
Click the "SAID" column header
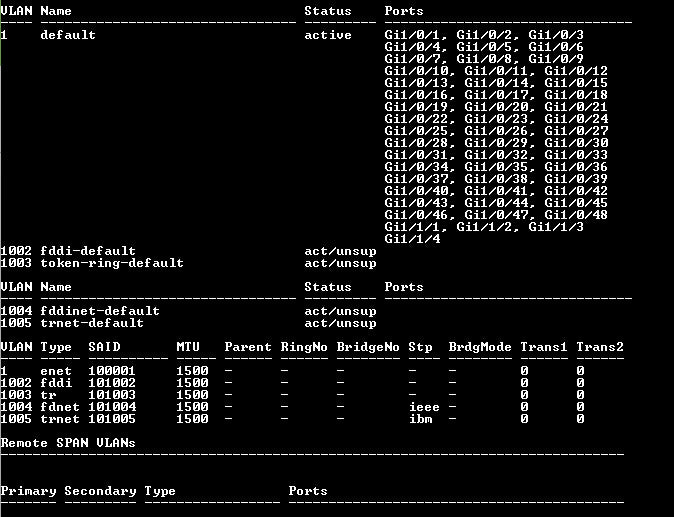[104, 347]
